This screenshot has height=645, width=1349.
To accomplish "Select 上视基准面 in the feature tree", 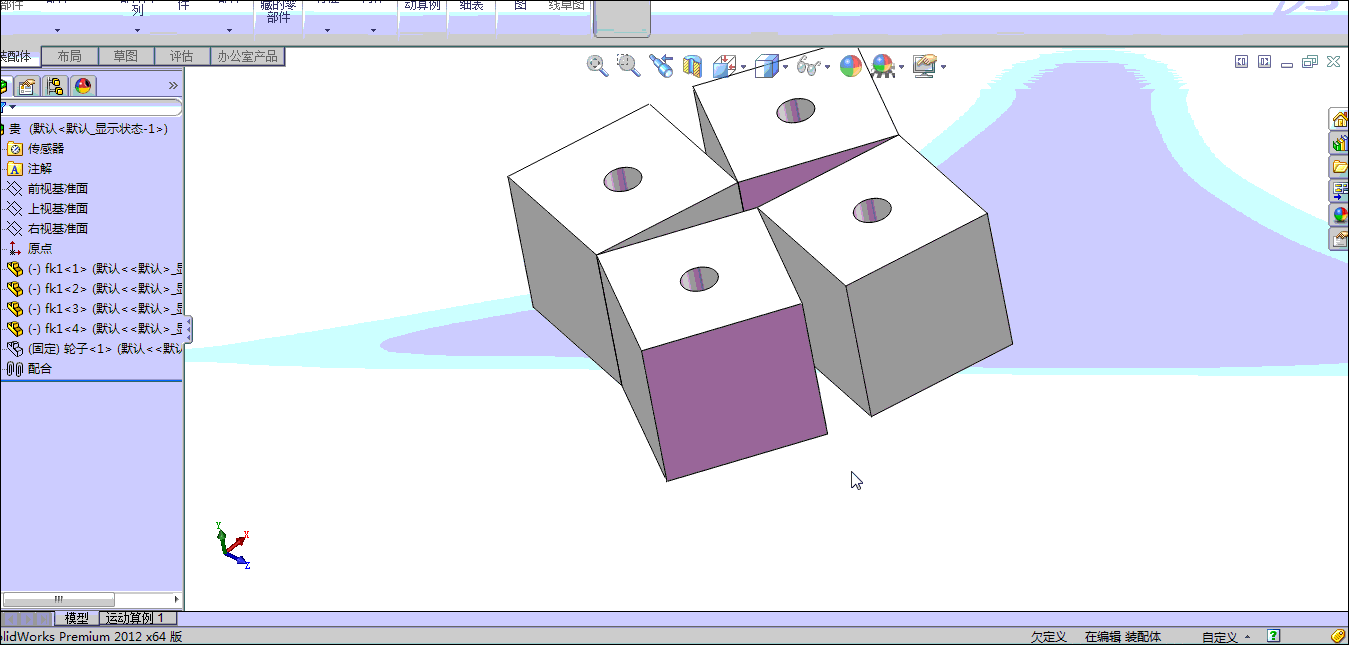I will (x=58, y=208).
